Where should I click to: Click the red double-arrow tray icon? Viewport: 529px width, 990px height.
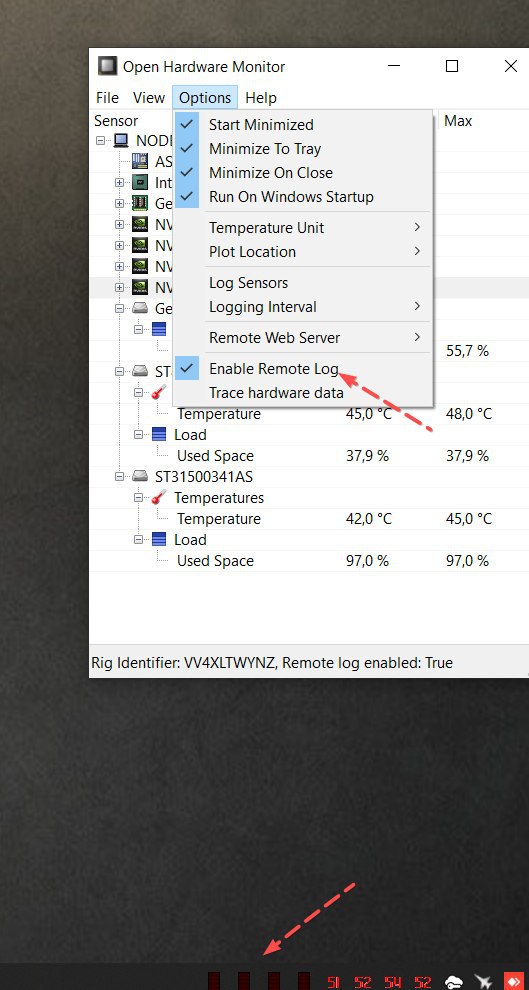[513, 981]
